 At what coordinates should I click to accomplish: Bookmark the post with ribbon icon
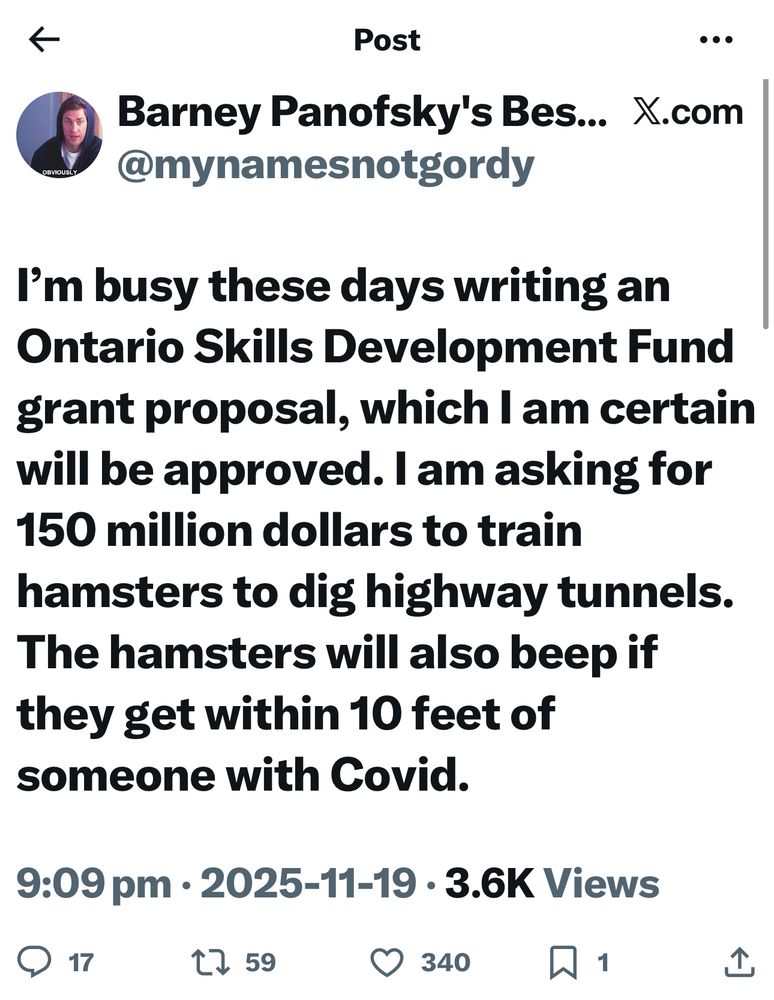pos(563,962)
